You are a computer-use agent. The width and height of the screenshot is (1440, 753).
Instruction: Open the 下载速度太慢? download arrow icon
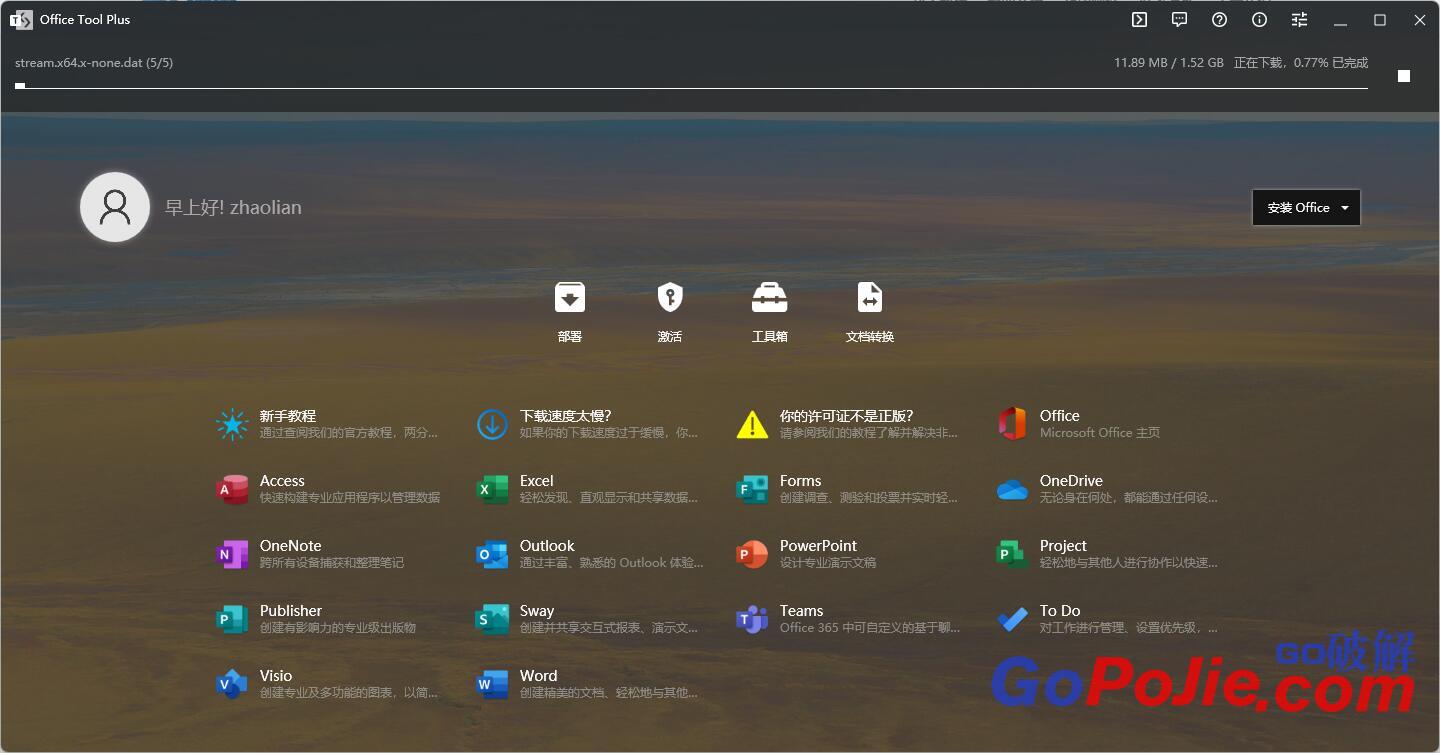coord(492,424)
